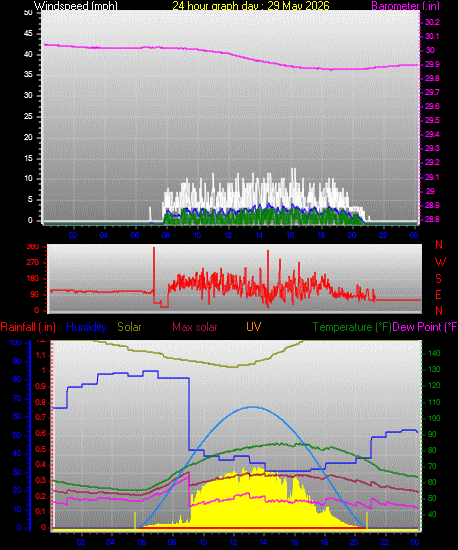
Task: Click barometer axis value 29.9
Action: tap(432, 65)
